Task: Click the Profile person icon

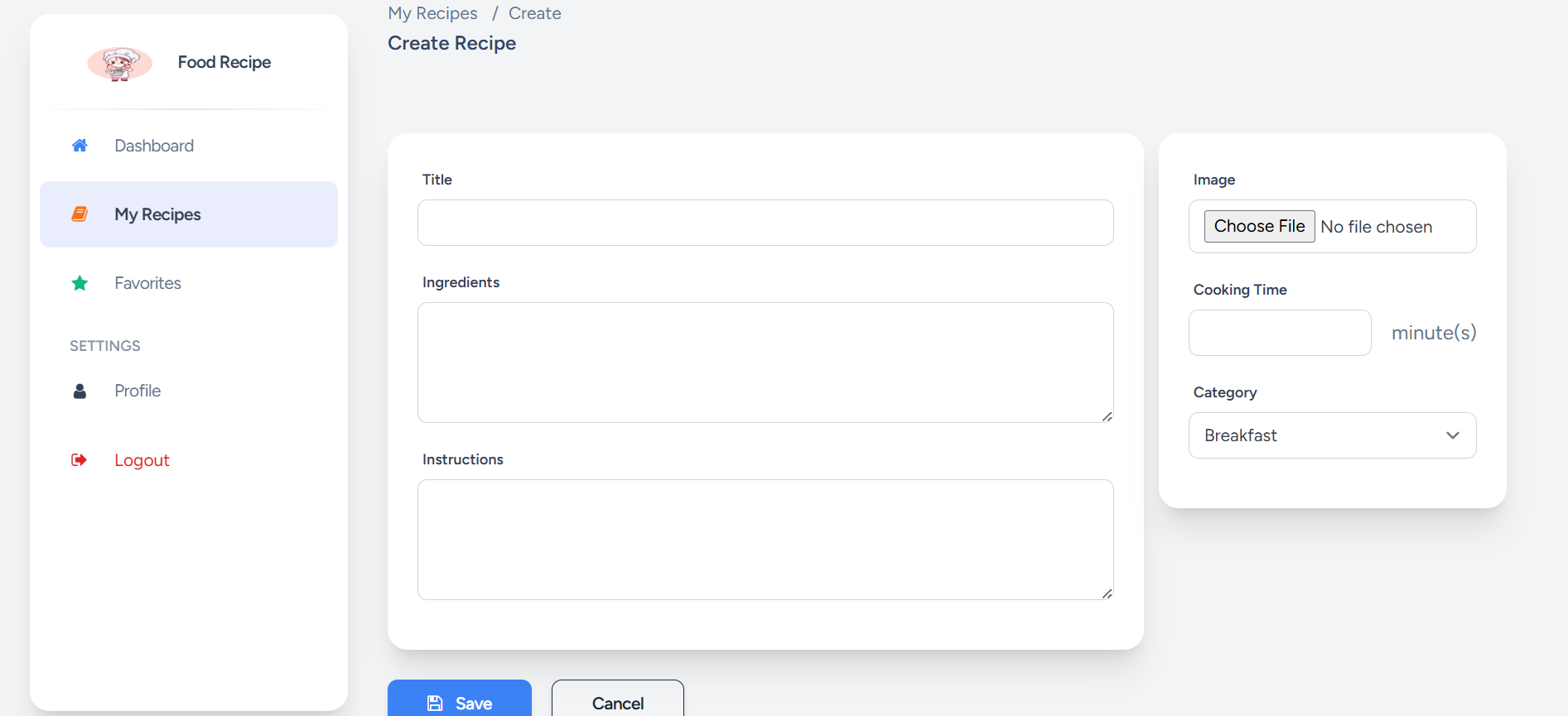Action: pyautogui.click(x=80, y=391)
